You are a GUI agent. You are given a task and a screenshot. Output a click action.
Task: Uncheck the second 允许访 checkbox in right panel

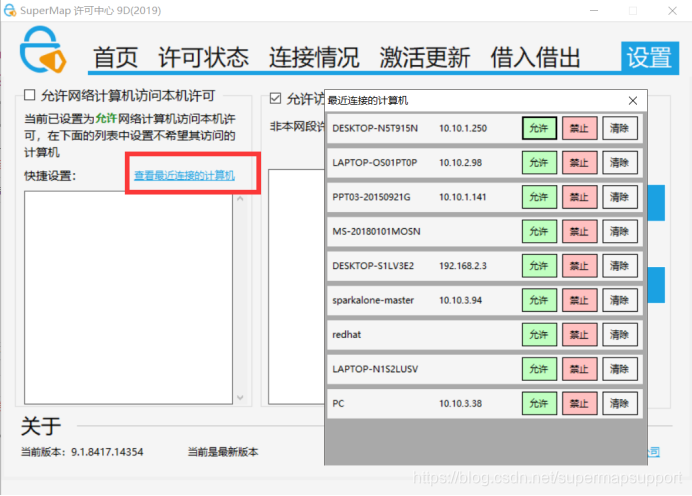[x=275, y=98]
